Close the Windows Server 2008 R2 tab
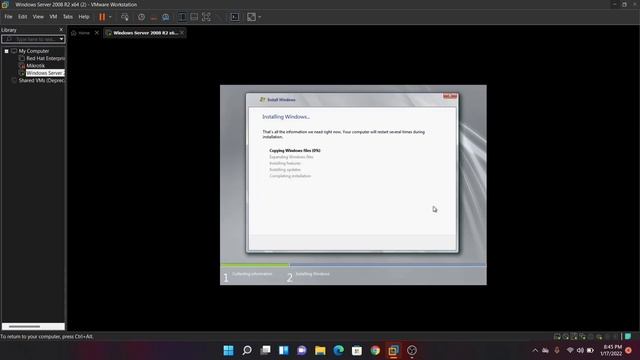The height and width of the screenshot is (360, 640). click(x=182, y=33)
